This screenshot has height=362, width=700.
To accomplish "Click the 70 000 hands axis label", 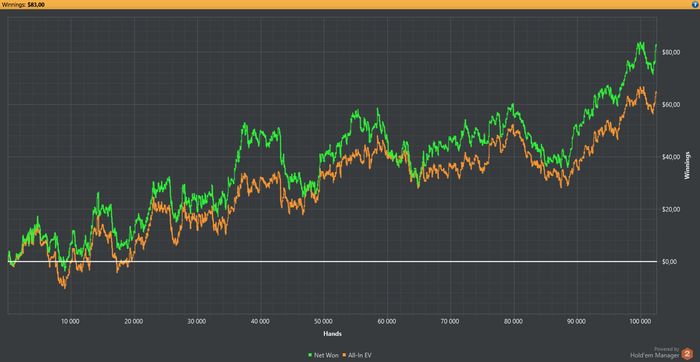I will point(450,321).
